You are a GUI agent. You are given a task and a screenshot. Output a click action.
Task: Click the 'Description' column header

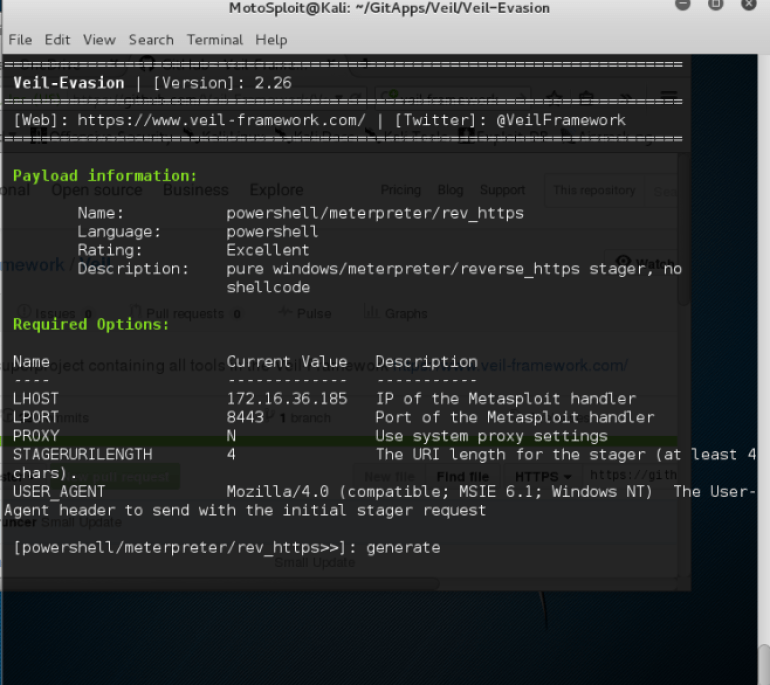pos(426,362)
